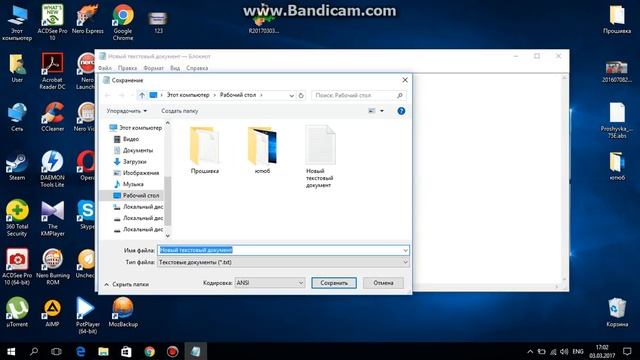This screenshot has height=360, width=640.
Task: Open ACDSee Pro 10 desktop icon
Action: tap(52, 22)
